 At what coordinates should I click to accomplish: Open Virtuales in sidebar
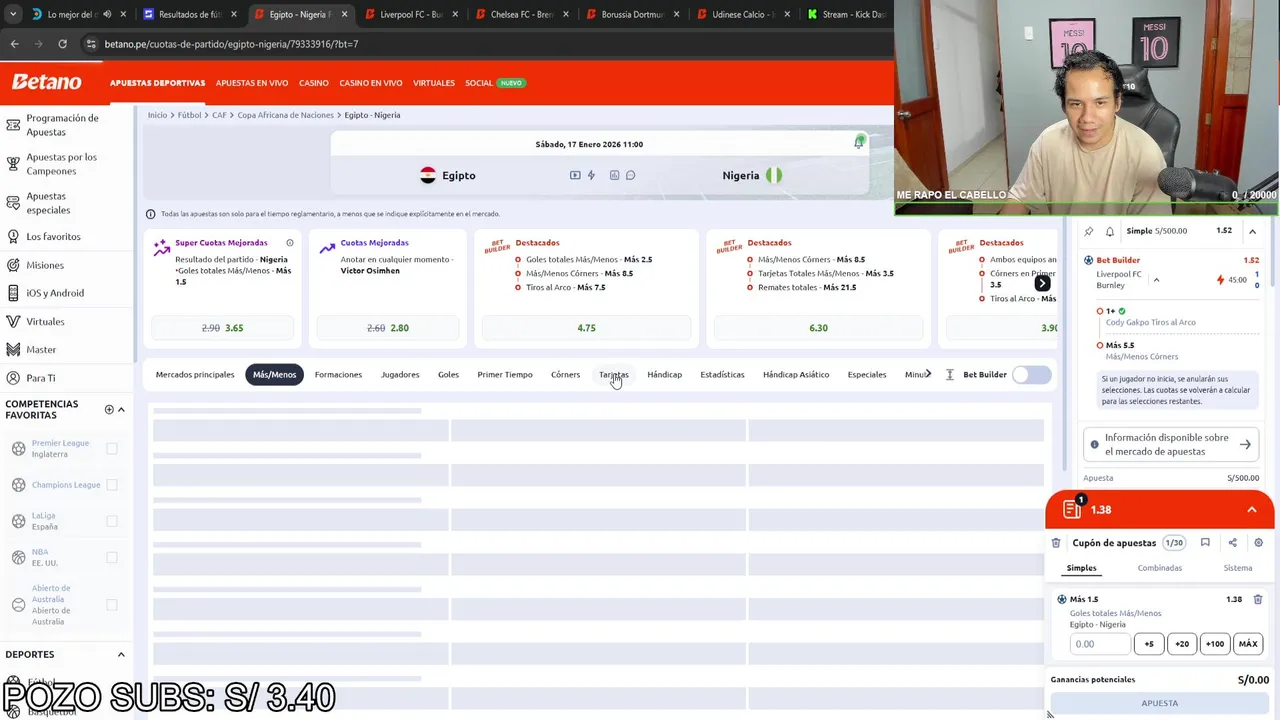[x=45, y=322]
